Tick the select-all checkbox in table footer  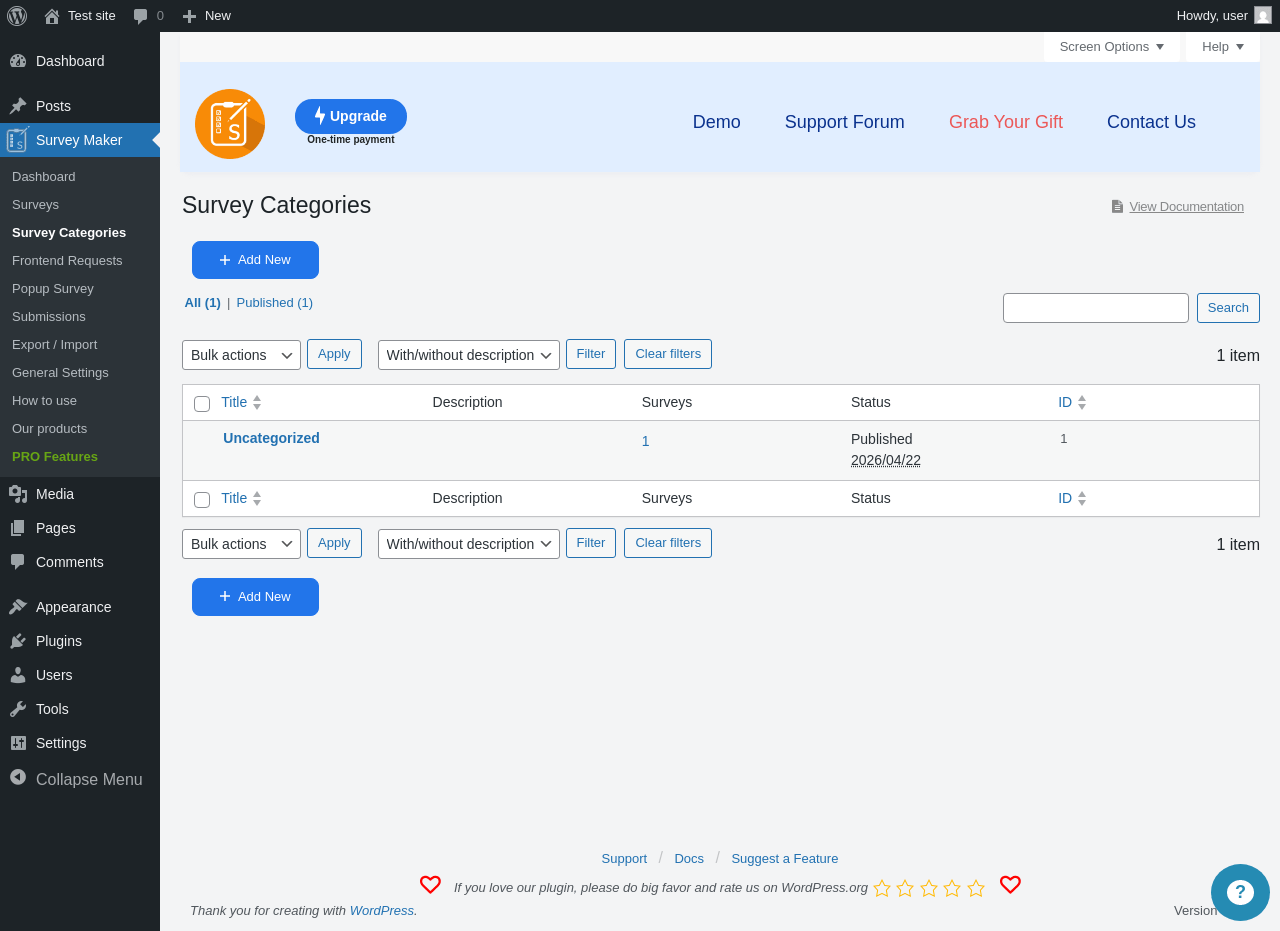(202, 500)
